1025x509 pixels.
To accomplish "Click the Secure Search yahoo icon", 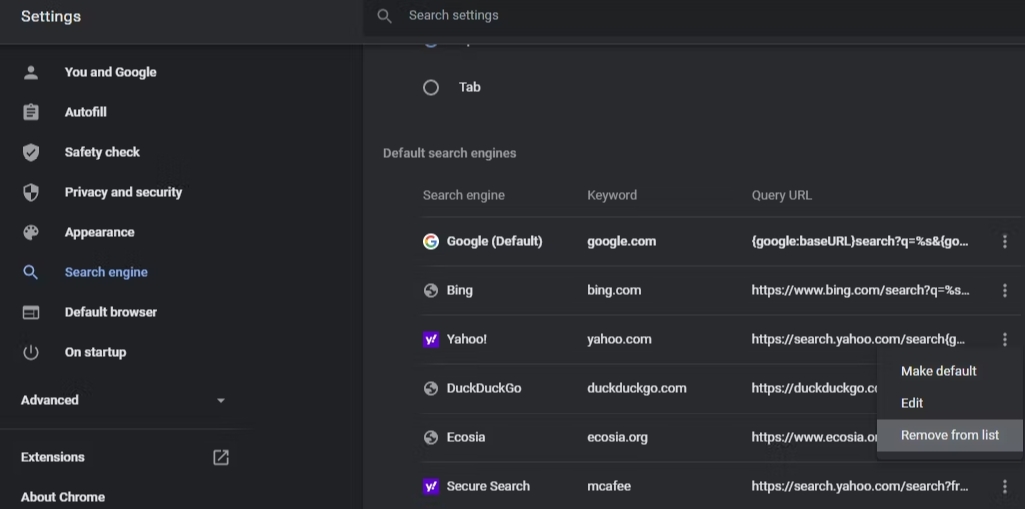I will coord(431,487).
